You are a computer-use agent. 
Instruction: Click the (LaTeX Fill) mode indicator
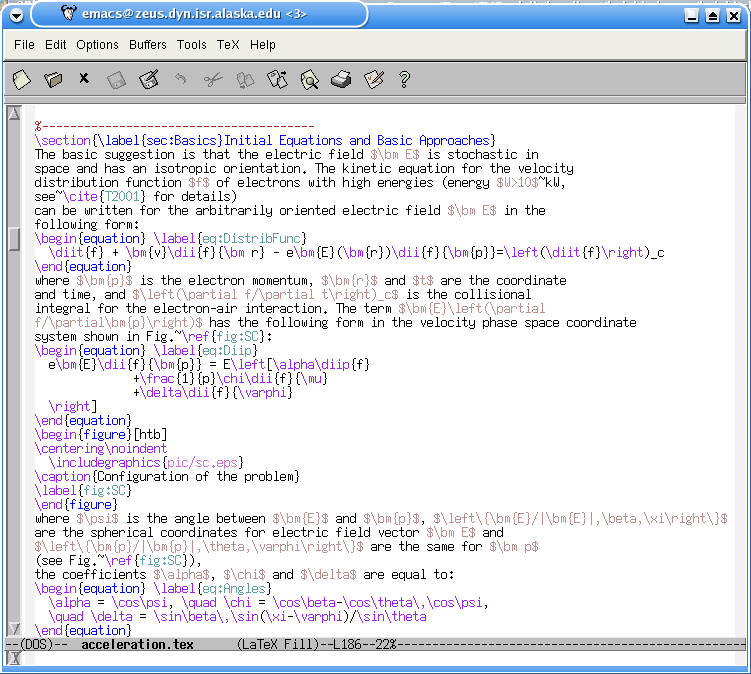277,644
